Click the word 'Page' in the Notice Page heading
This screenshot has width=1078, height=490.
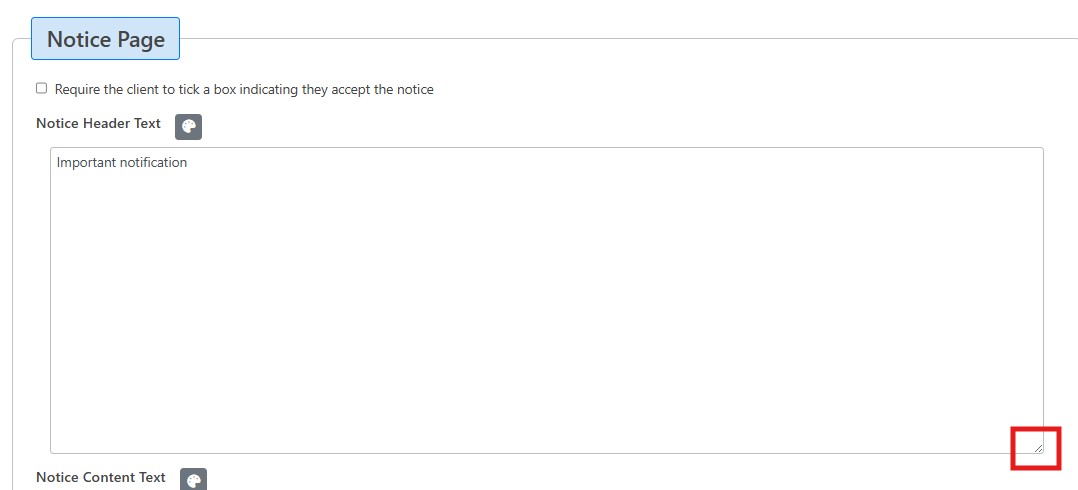(x=140, y=40)
